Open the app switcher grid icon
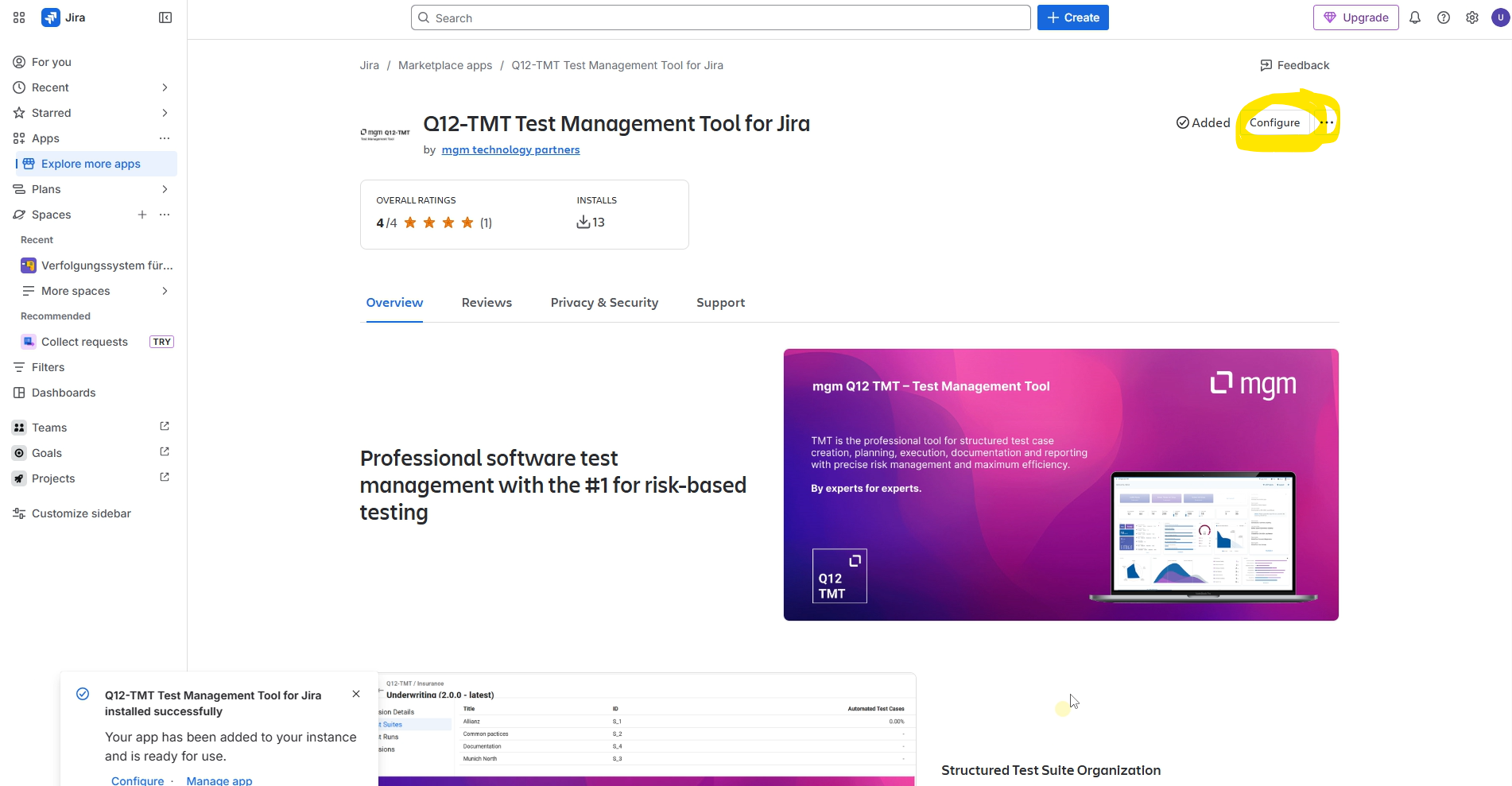 (19, 17)
